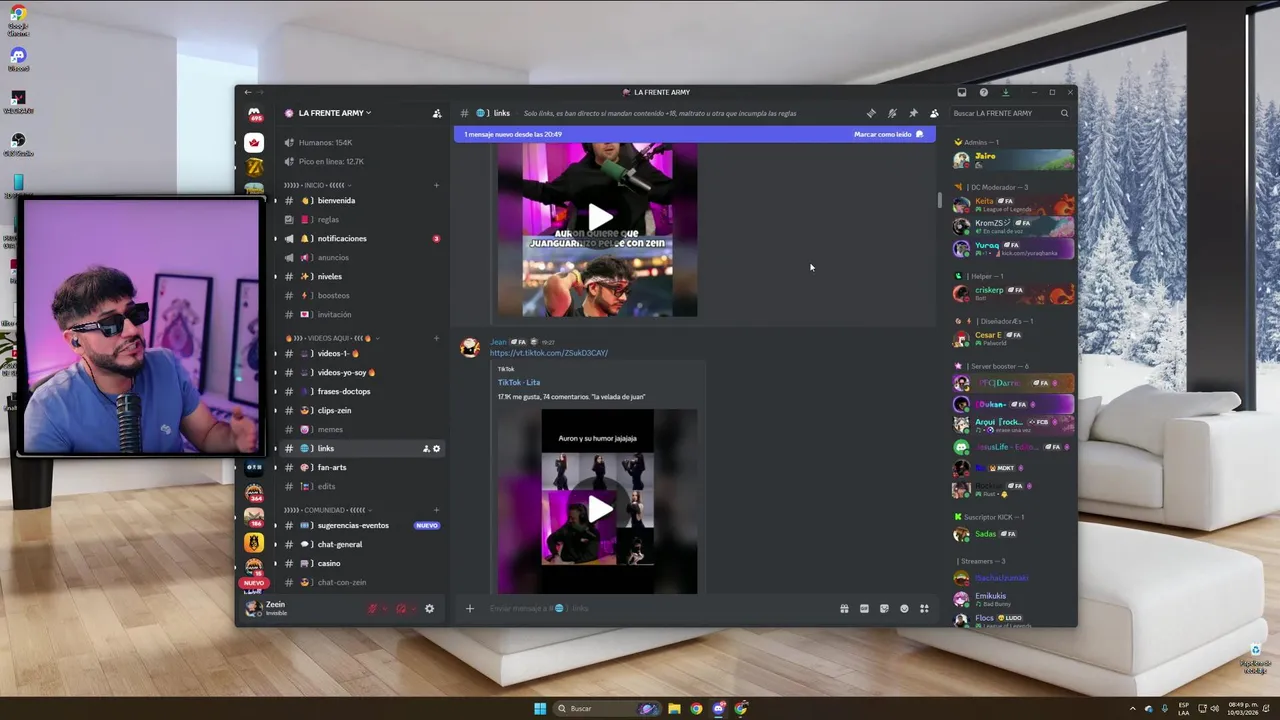This screenshot has width=1280, height=720.
Task: Open microphone options arrow beside mute
Action: coord(383,608)
